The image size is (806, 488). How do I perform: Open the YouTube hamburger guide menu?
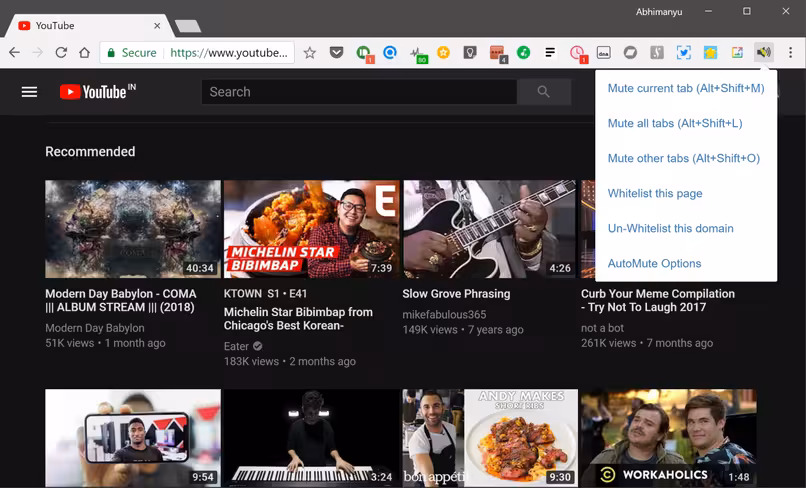coord(29,92)
